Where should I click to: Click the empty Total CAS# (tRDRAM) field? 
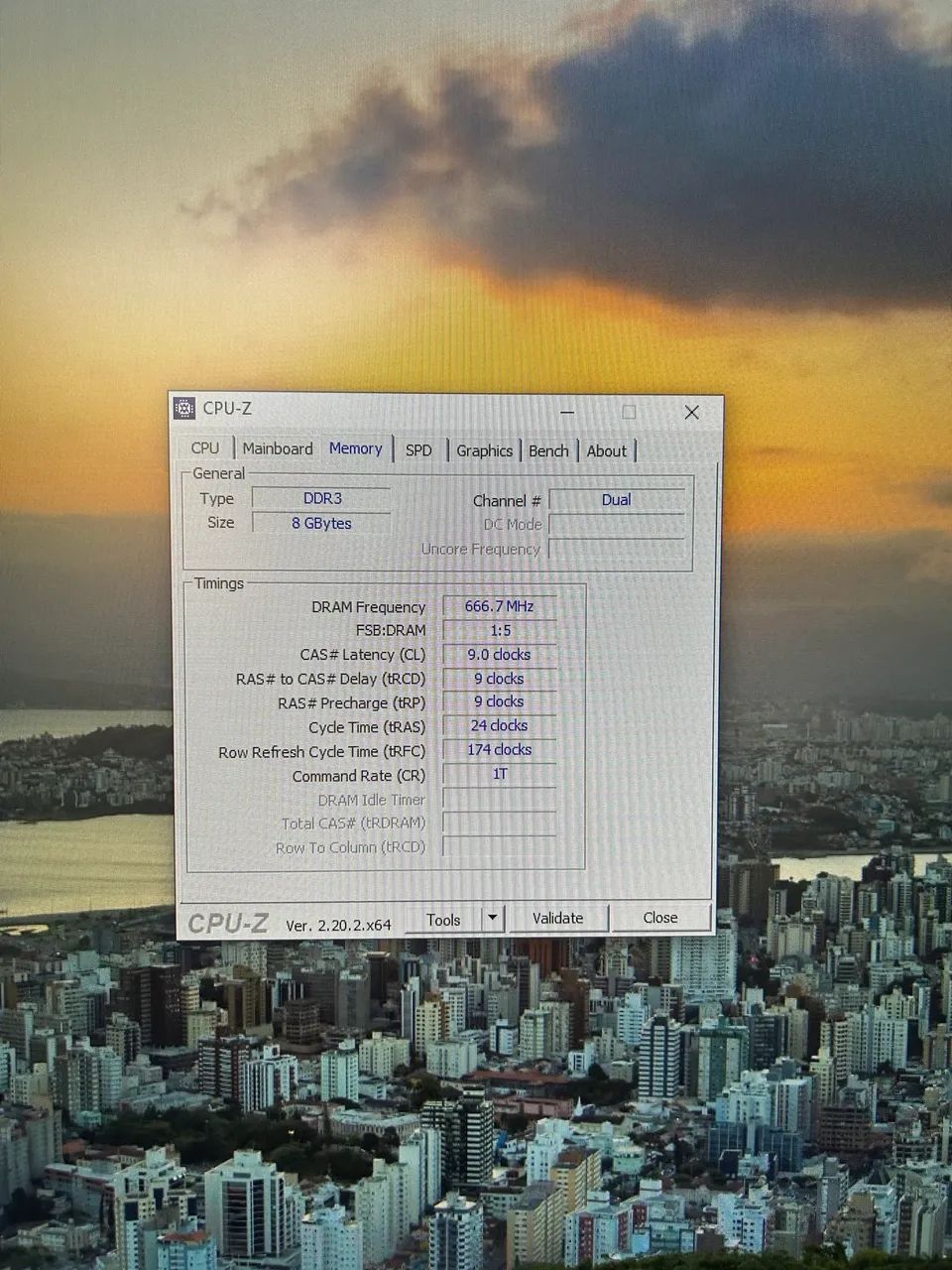(x=500, y=823)
